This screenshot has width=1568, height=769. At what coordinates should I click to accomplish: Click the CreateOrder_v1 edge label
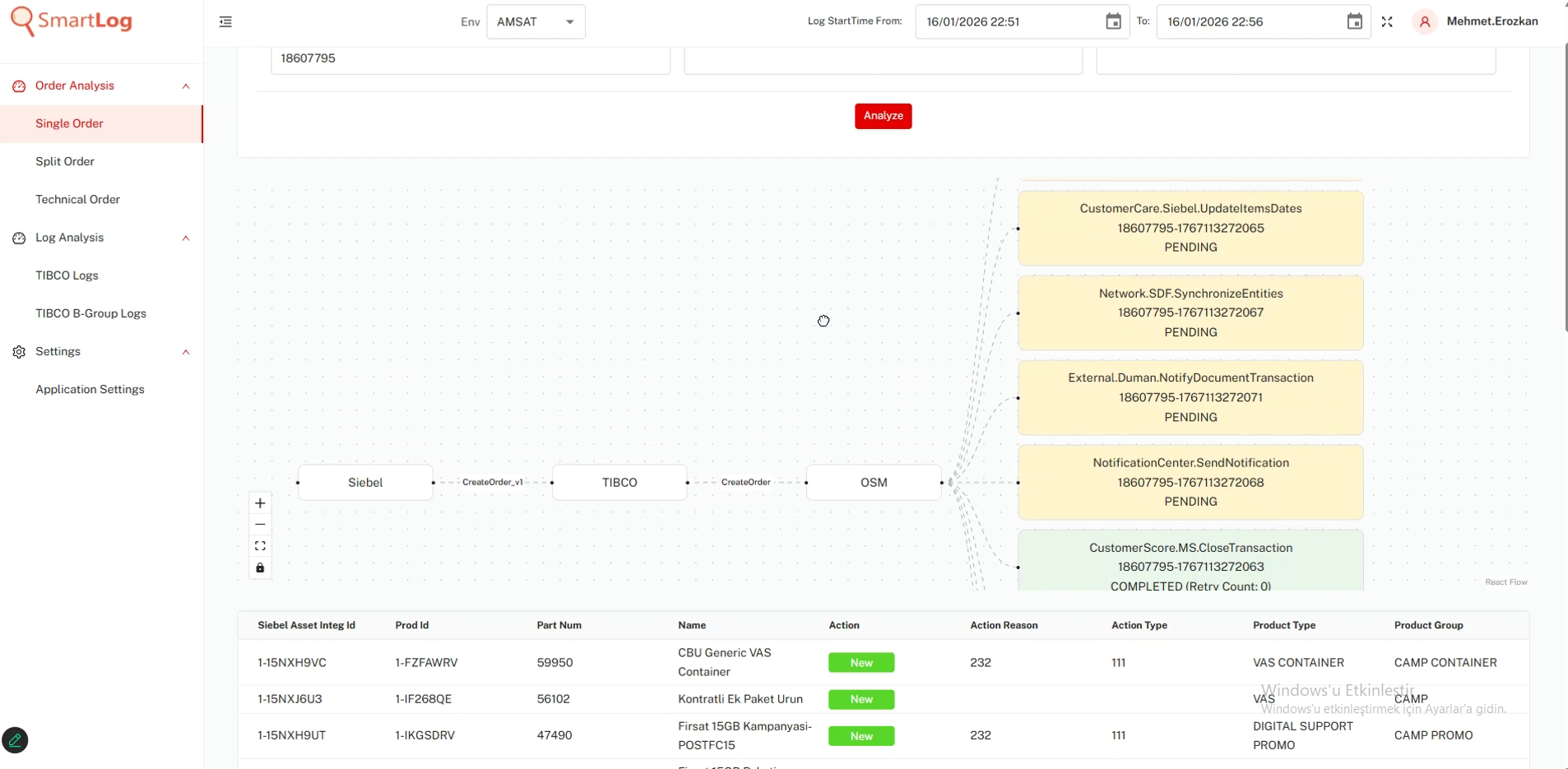pos(493,483)
